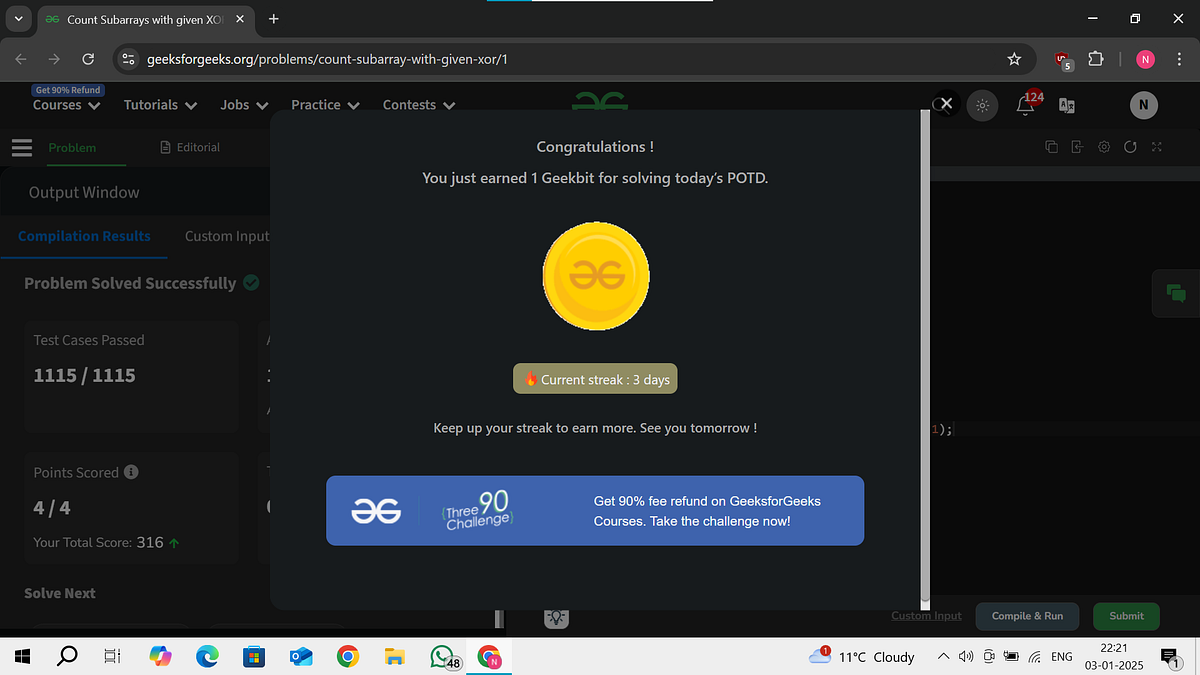1200x675 pixels.
Task: Open the code editor settings gear
Action: 1103,146
